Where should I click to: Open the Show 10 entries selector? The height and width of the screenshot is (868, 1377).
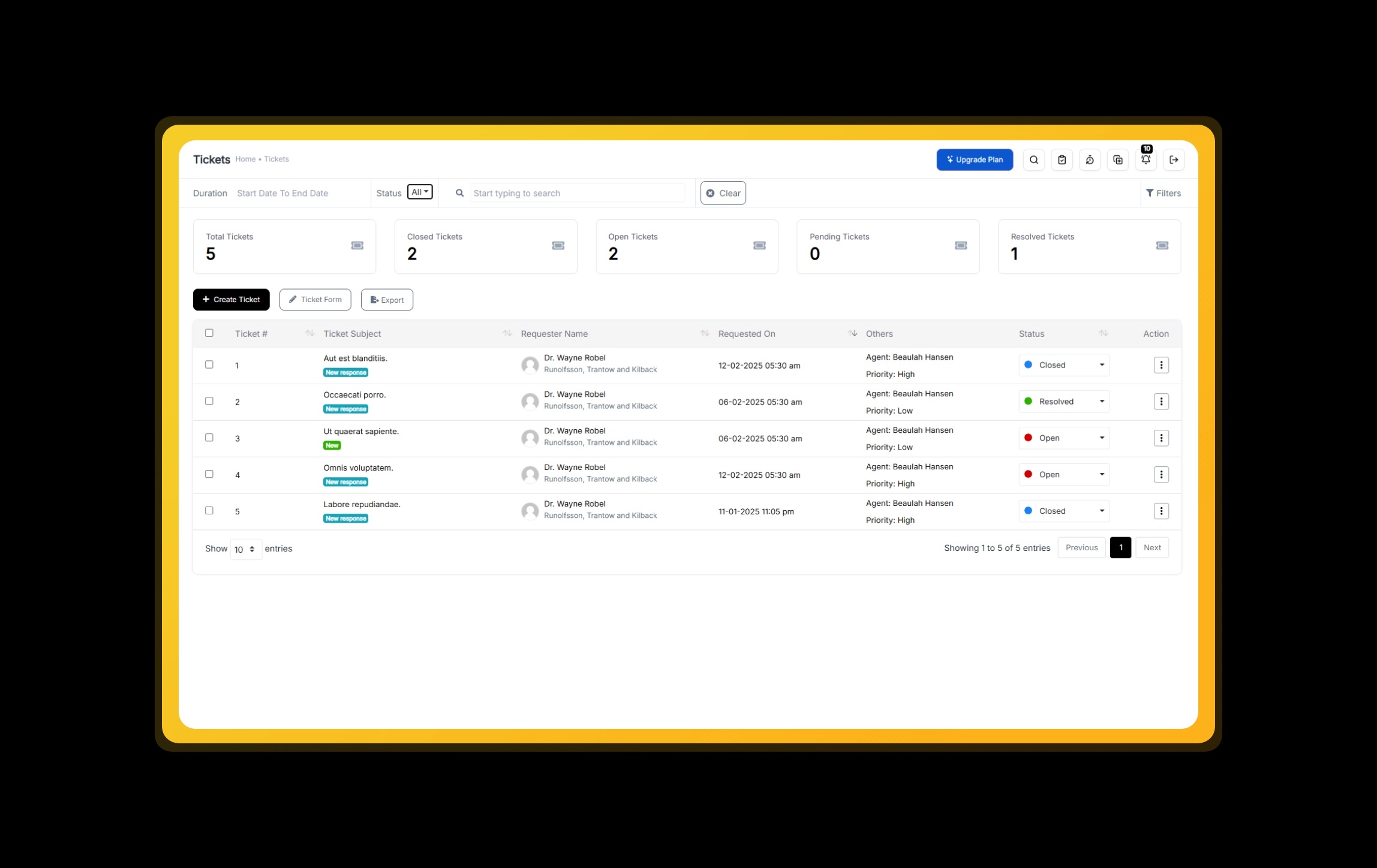pos(245,549)
